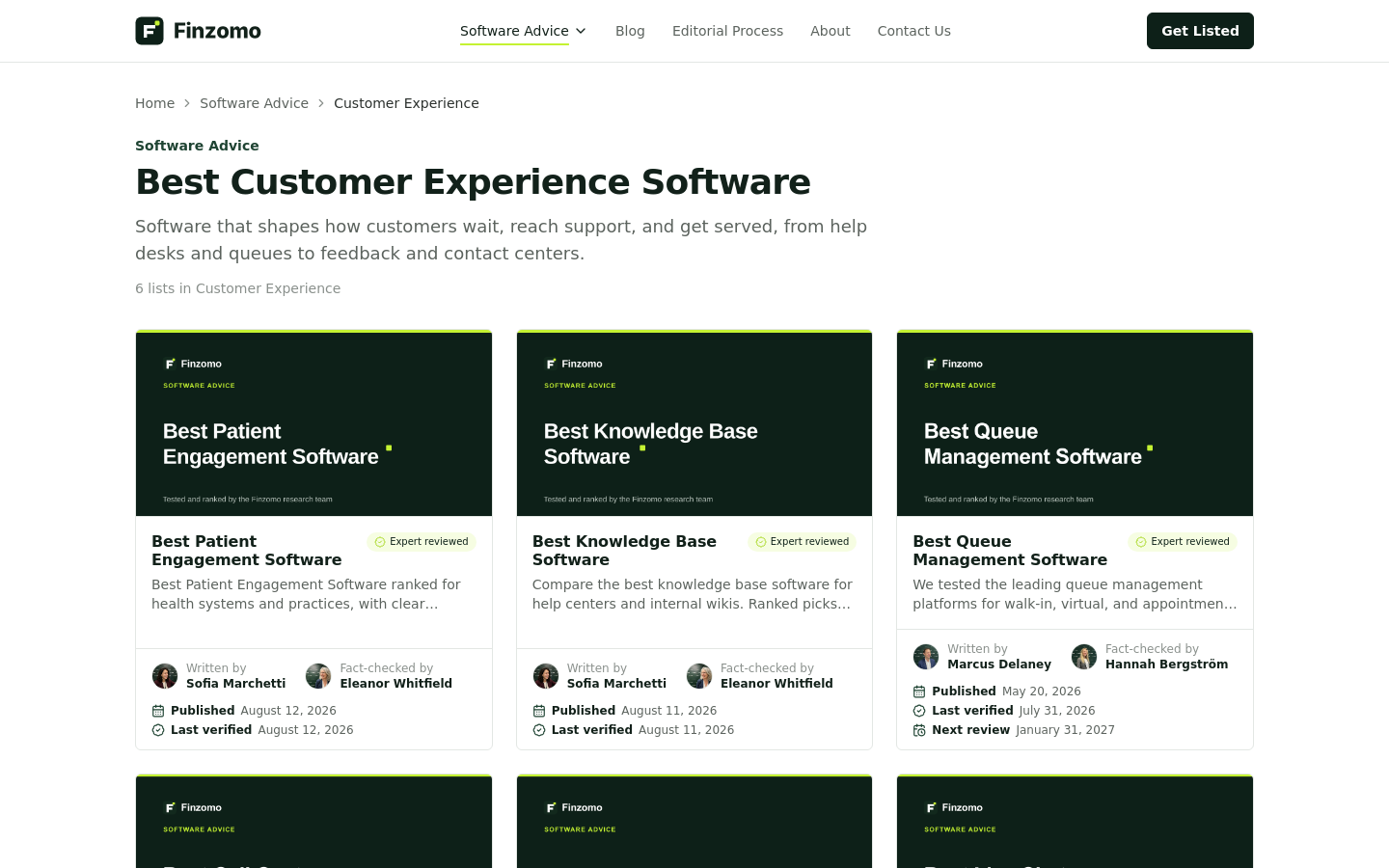The width and height of the screenshot is (1389, 868).
Task: Open Best Knowledge Base Software cover image
Action: pos(694,423)
